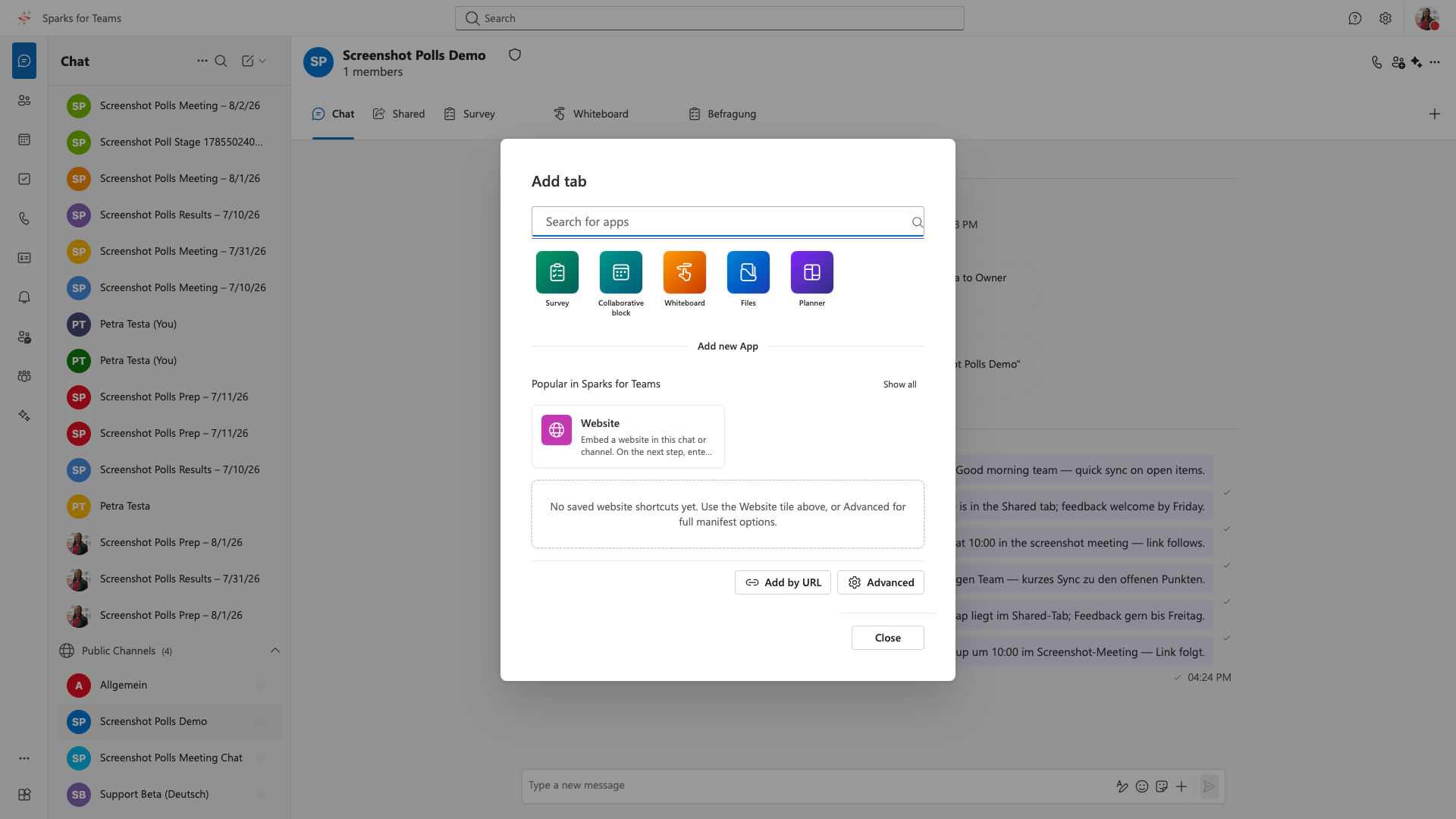Open the help icon in the top bar
Image resolution: width=1456 pixels, height=819 pixels.
(x=1355, y=18)
